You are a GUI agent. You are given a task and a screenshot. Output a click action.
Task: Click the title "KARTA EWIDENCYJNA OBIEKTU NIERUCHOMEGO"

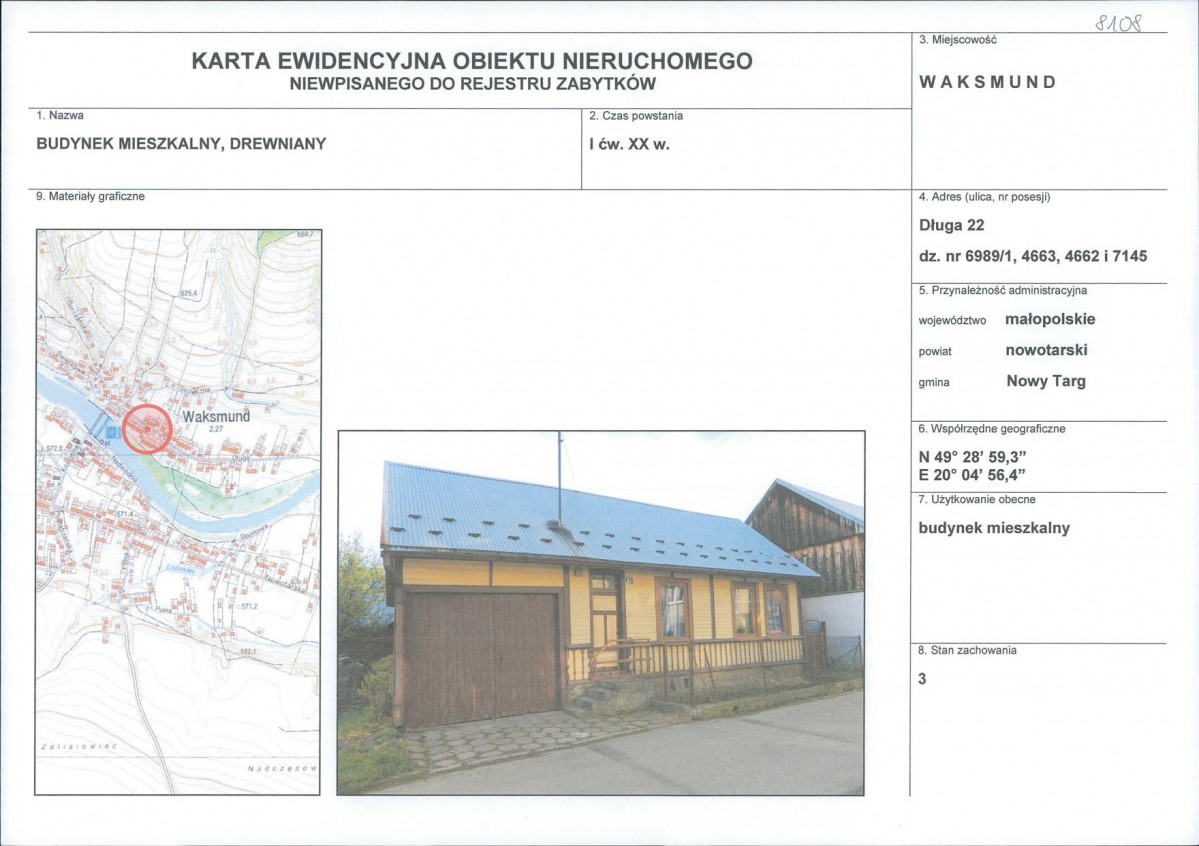point(472,61)
